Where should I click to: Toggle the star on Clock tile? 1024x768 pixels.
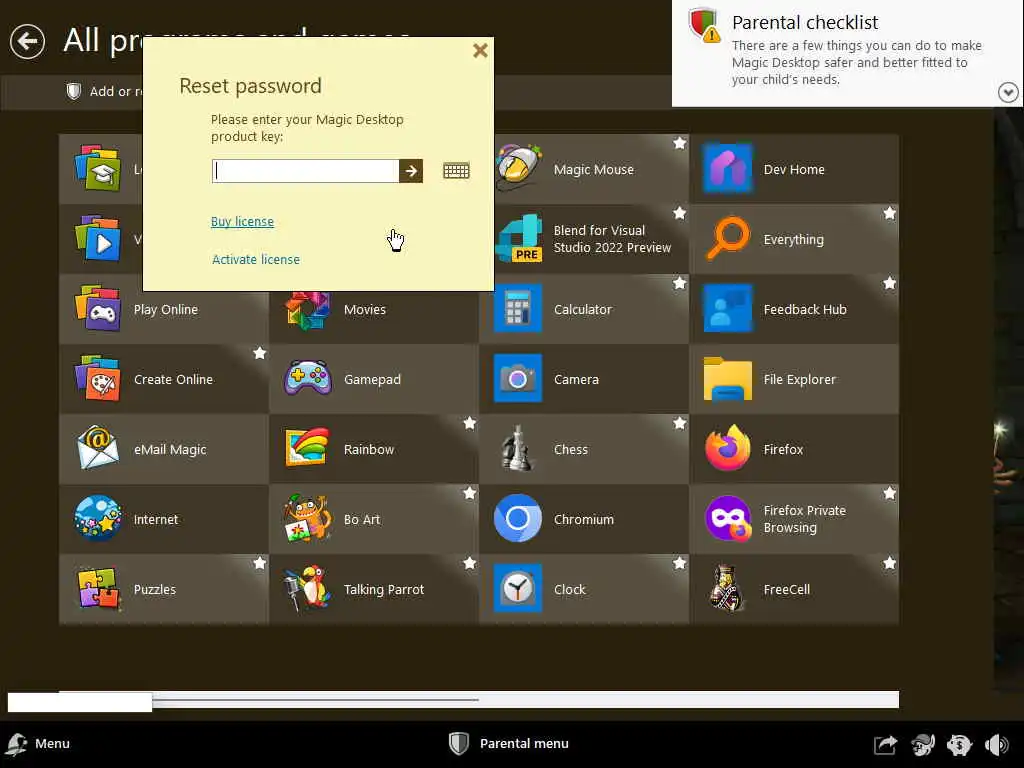pos(680,562)
